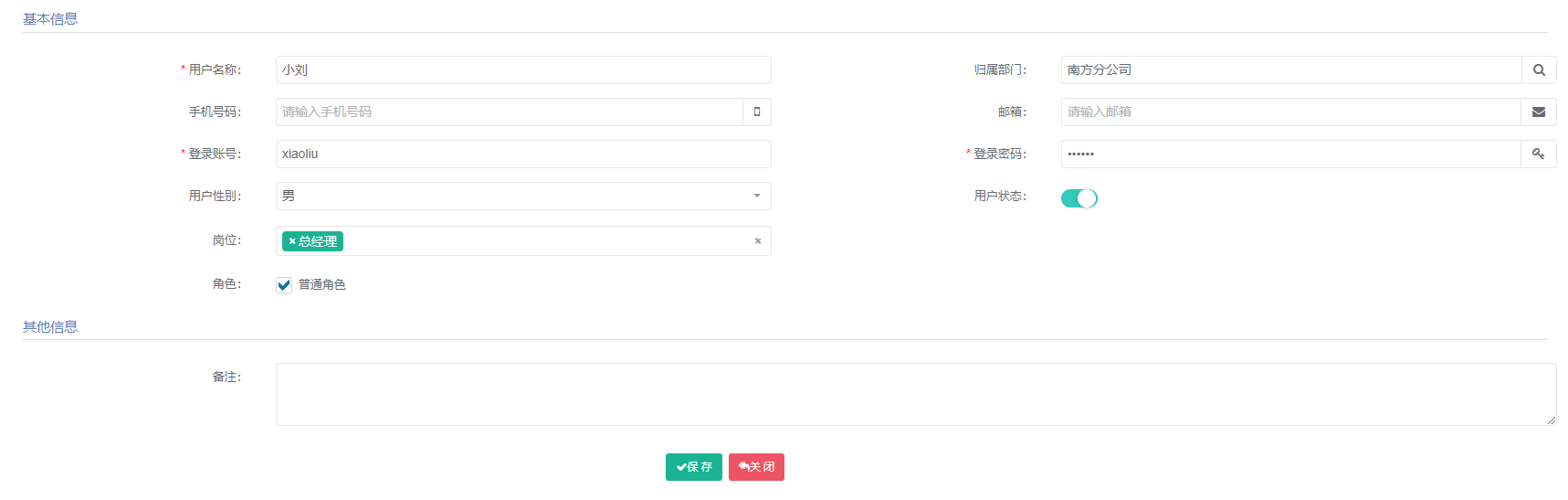Click the search icon beside 归属部门

(x=1539, y=70)
